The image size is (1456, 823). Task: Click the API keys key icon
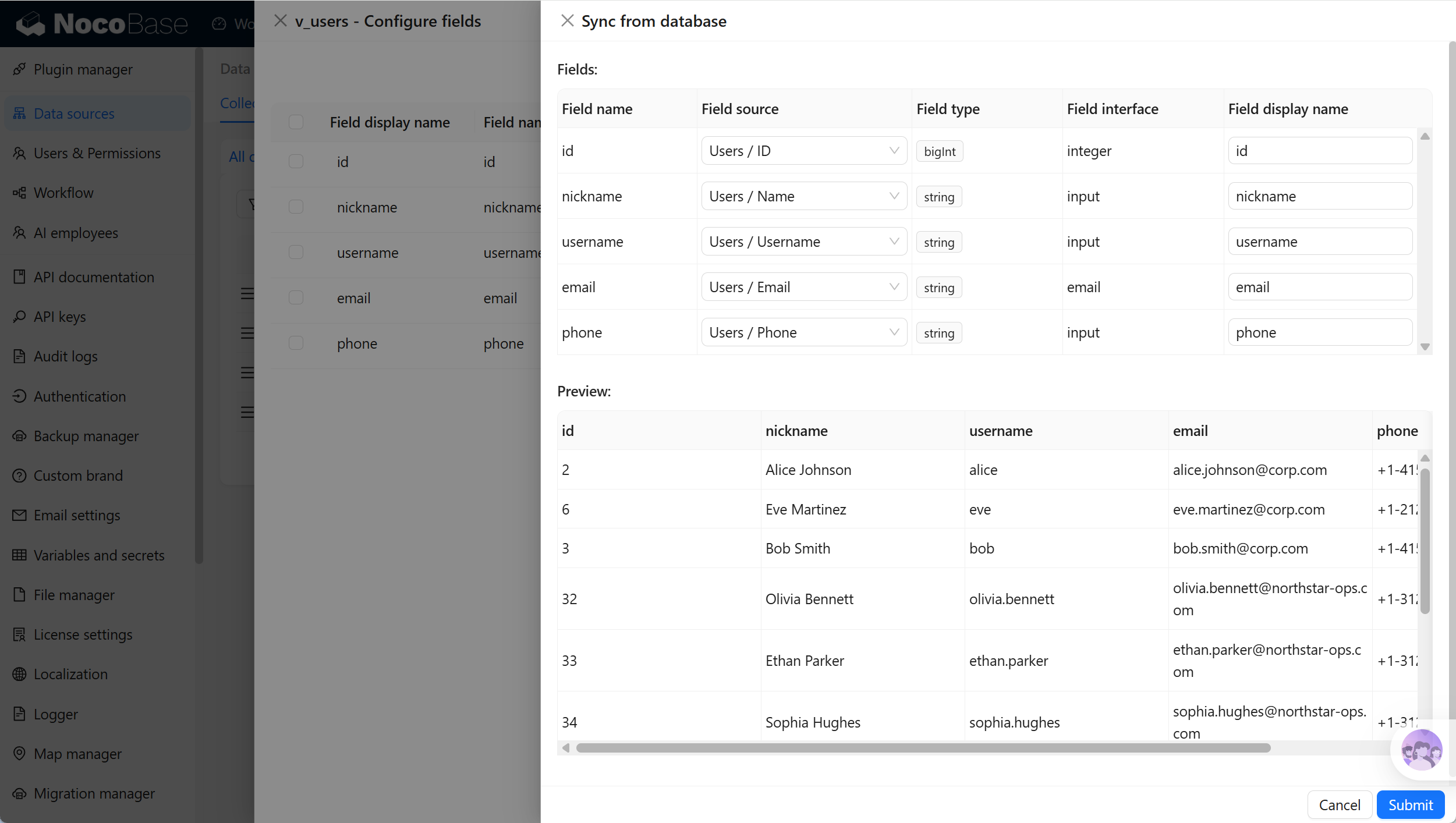(x=19, y=317)
